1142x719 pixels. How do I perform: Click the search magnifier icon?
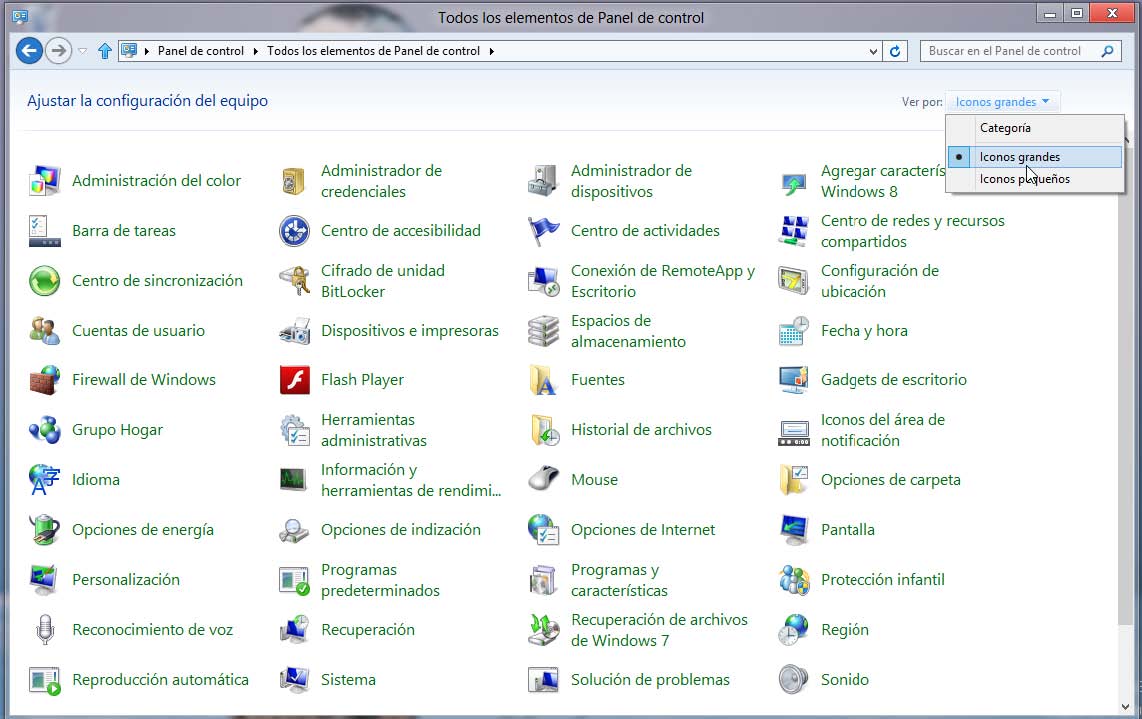1108,51
